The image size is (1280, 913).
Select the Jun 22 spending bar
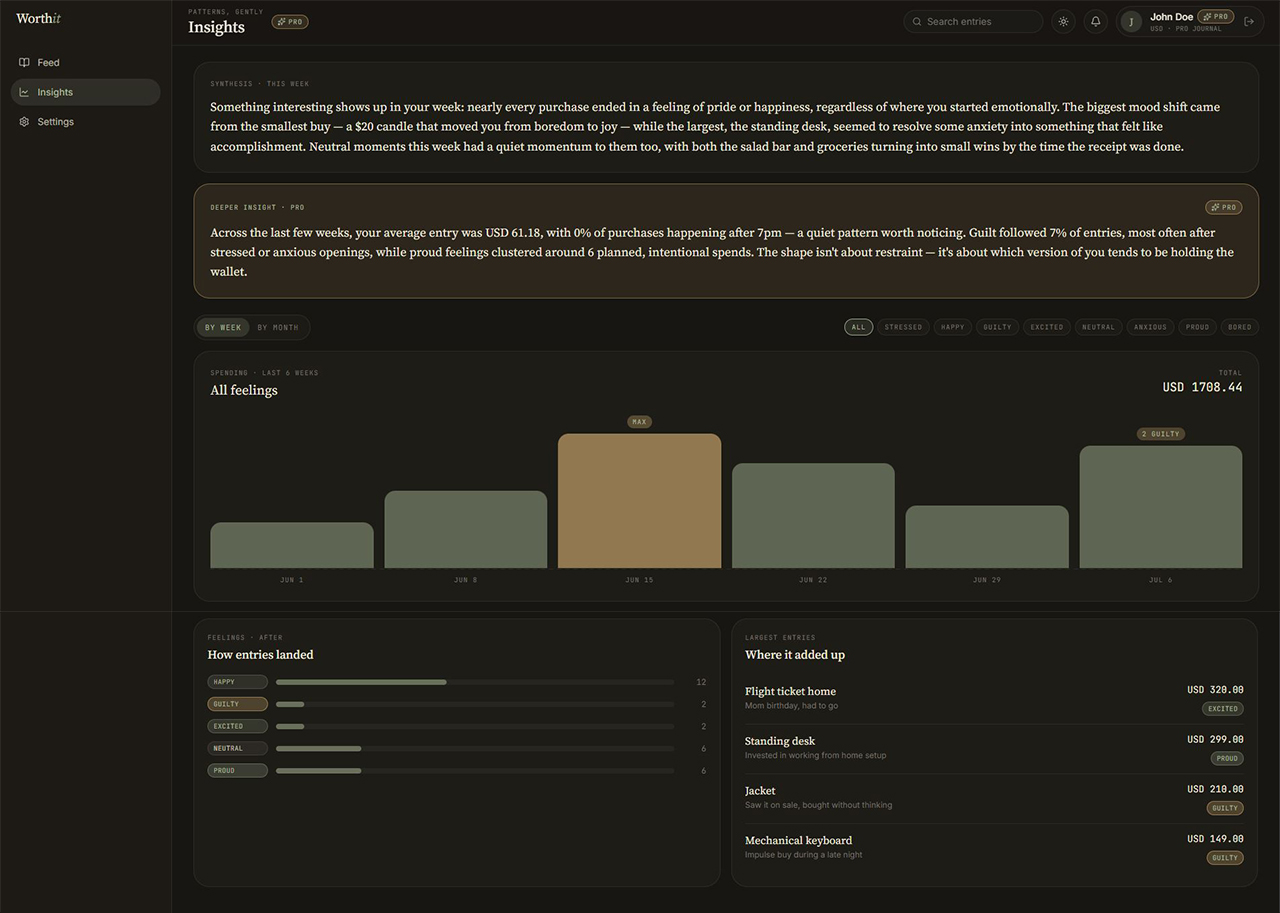coord(813,516)
